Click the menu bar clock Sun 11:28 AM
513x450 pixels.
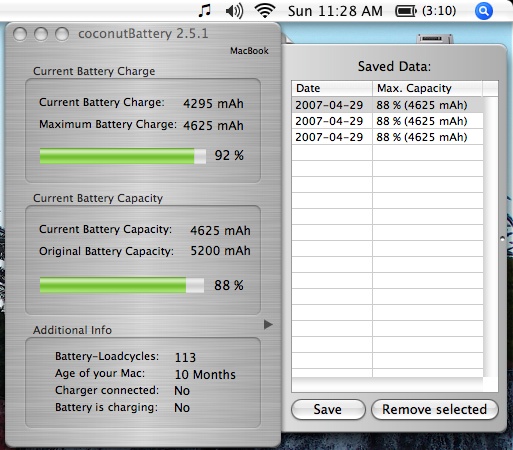(x=335, y=11)
